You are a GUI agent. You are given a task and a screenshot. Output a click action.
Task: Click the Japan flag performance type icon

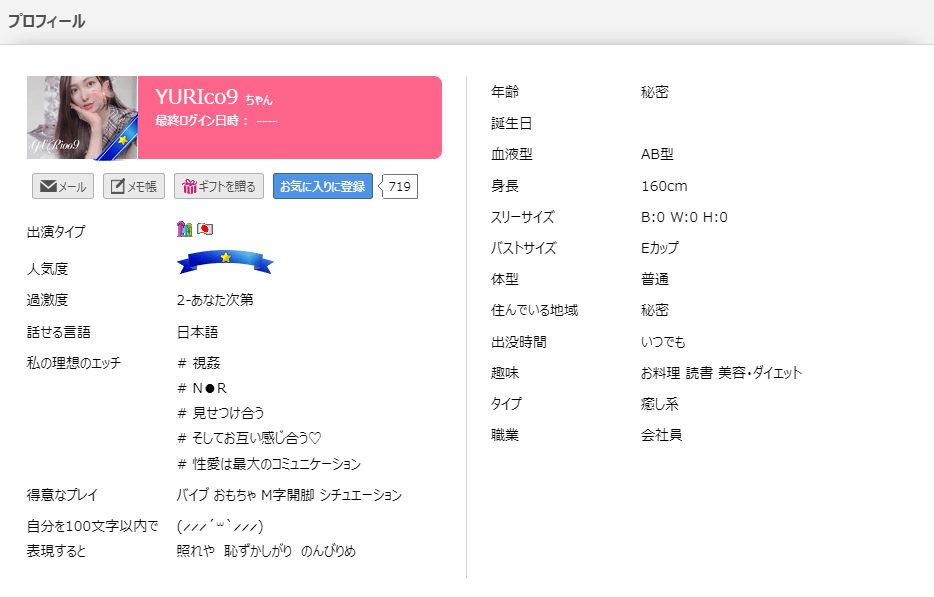[x=205, y=229]
